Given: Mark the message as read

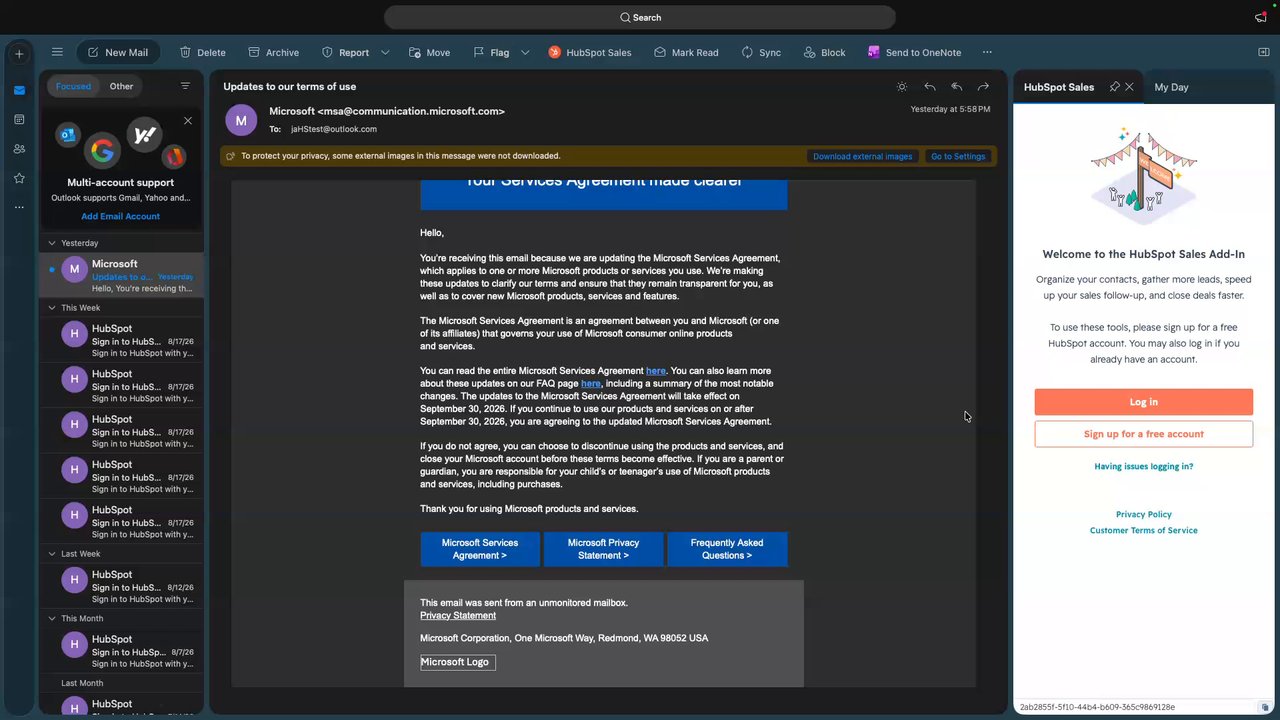Looking at the screenshot, I should [686, 52].
